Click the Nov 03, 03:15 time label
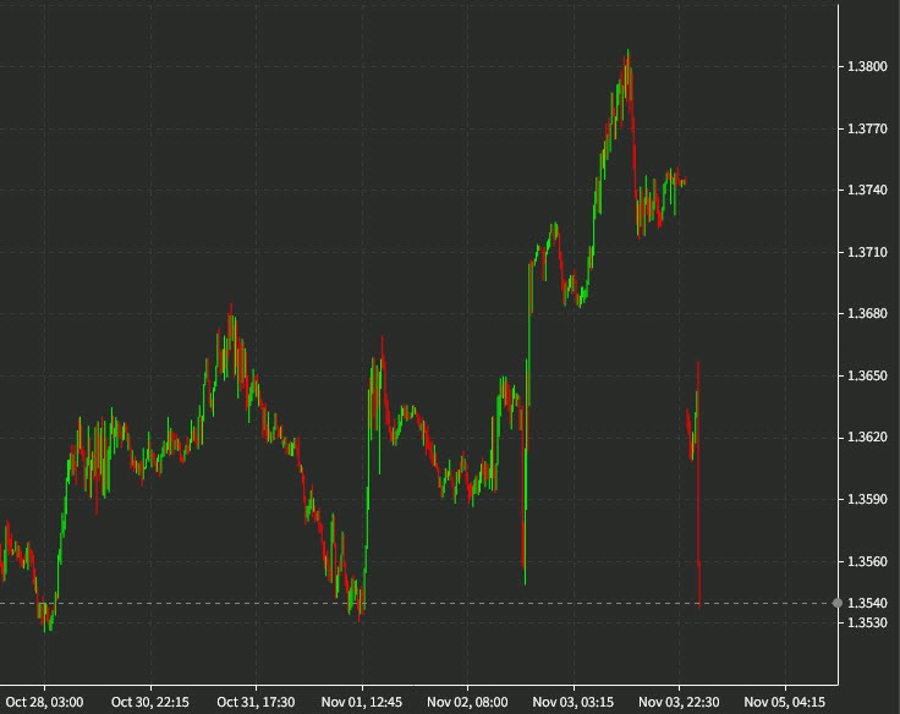The width and height of the screenshot is (900, 714). (573, 702)
